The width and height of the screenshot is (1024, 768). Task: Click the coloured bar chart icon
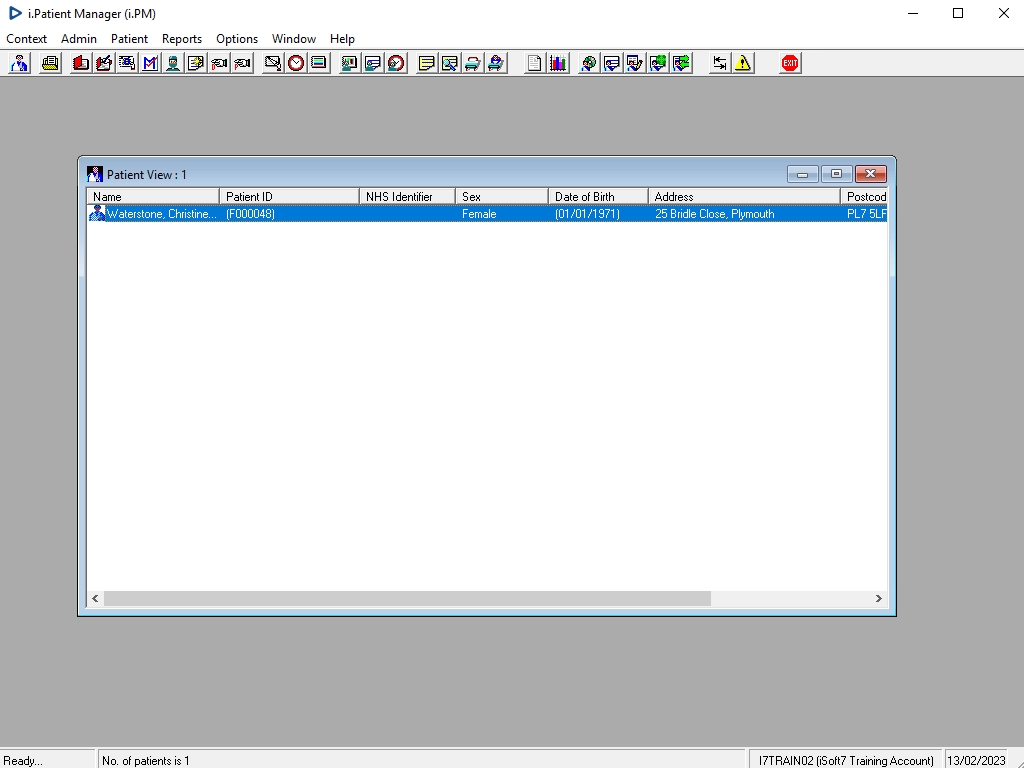click(558, 63)
